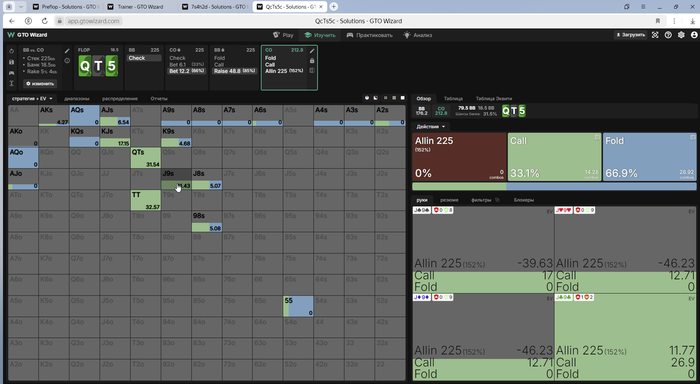Open the Действия dropdown menu

431,127
